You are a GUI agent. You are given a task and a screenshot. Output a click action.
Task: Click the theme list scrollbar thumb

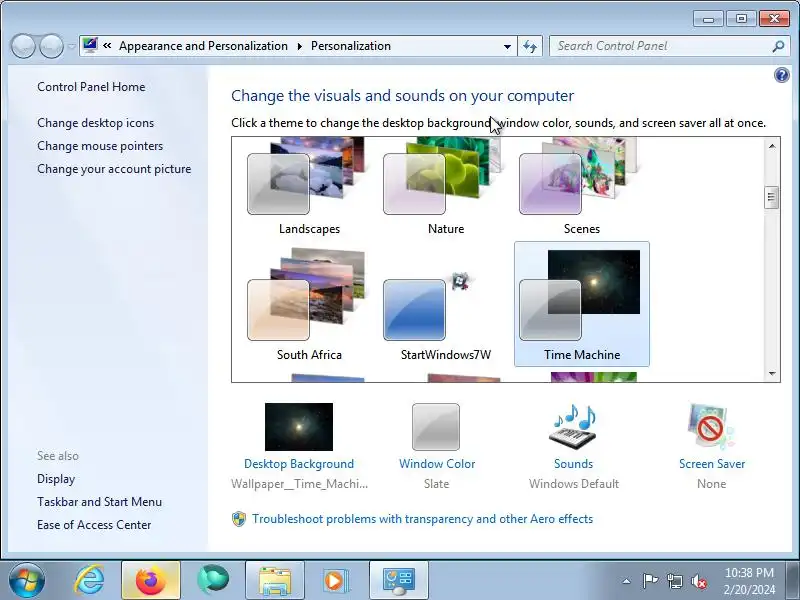click(772, 197)
